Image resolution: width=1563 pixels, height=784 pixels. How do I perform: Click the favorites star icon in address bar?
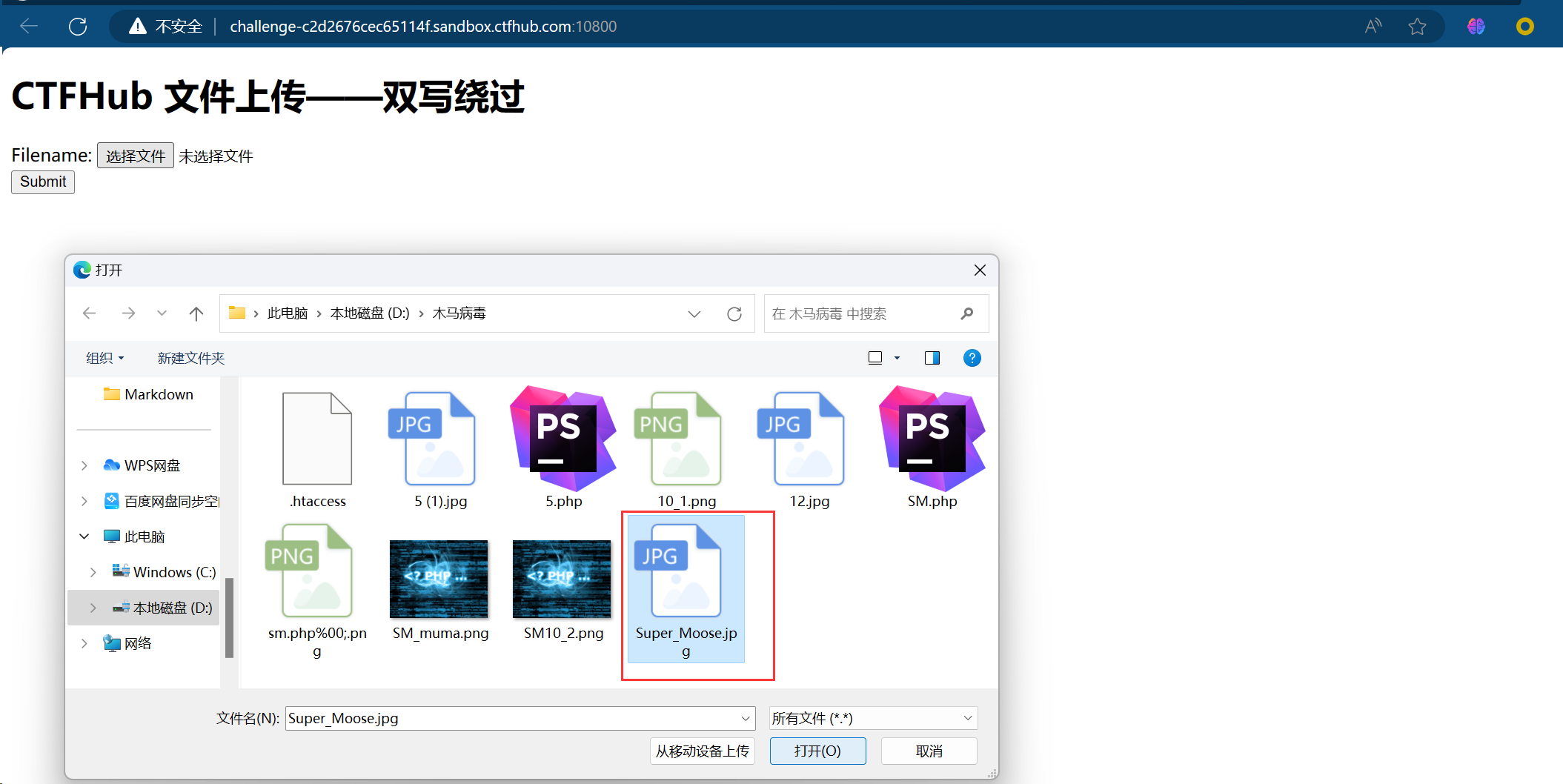pos(1417,27)
